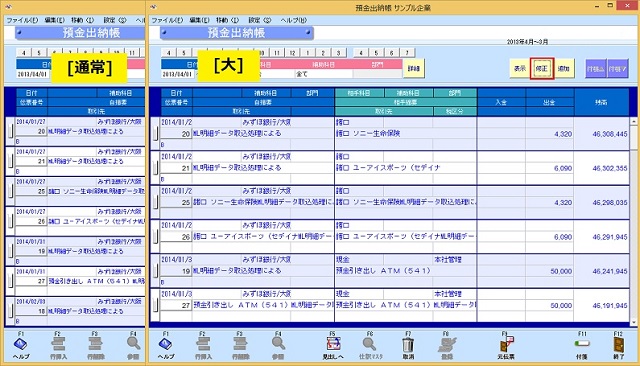Click the 修正 mode button
The image size is (640, 366).
point(542,69)
